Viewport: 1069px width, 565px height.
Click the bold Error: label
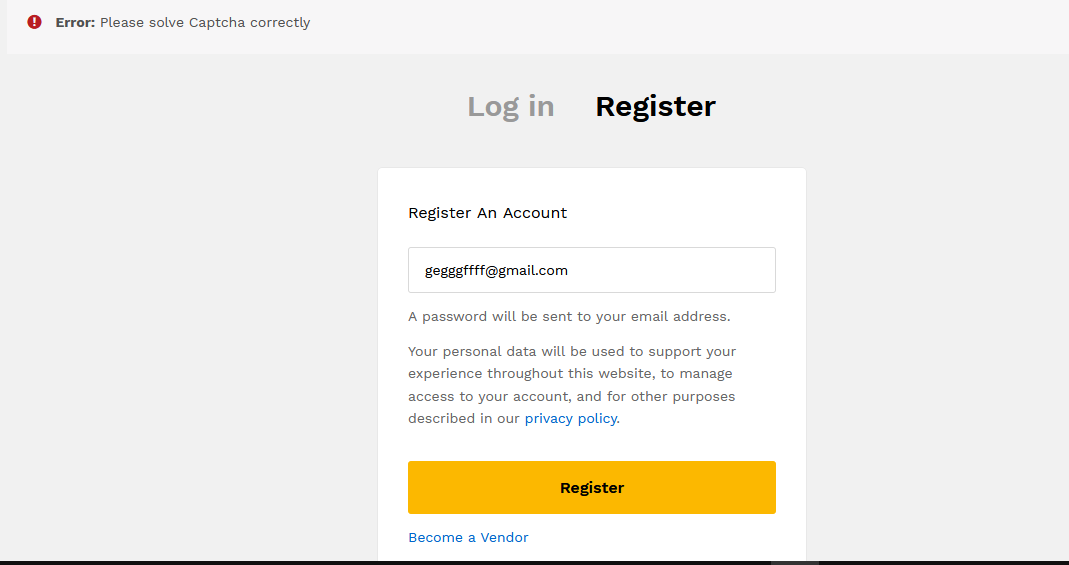(x=75, y=22)
